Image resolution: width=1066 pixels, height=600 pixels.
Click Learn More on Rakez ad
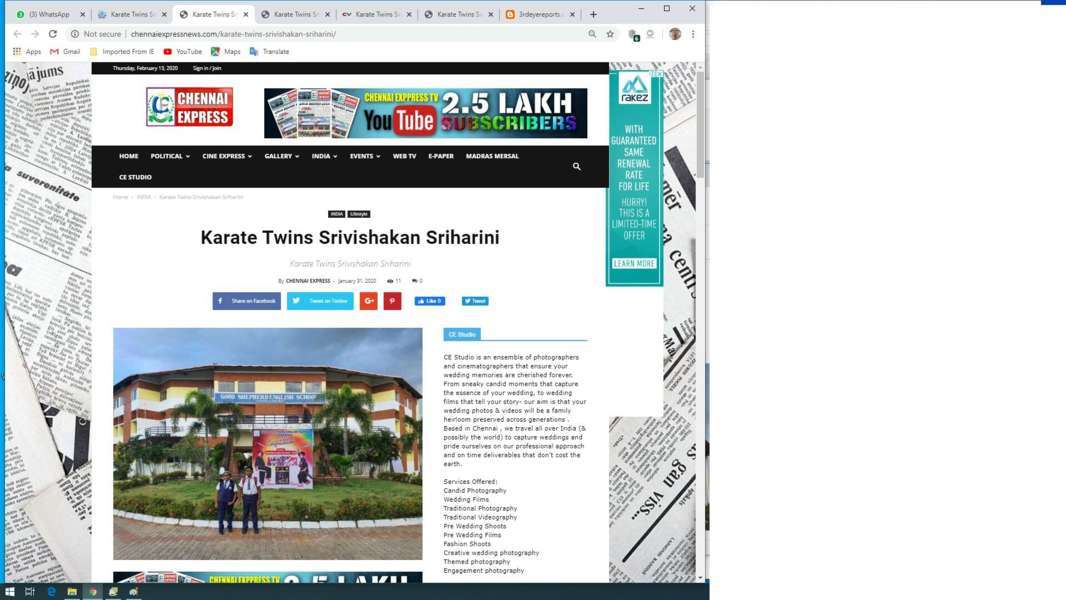634,264
